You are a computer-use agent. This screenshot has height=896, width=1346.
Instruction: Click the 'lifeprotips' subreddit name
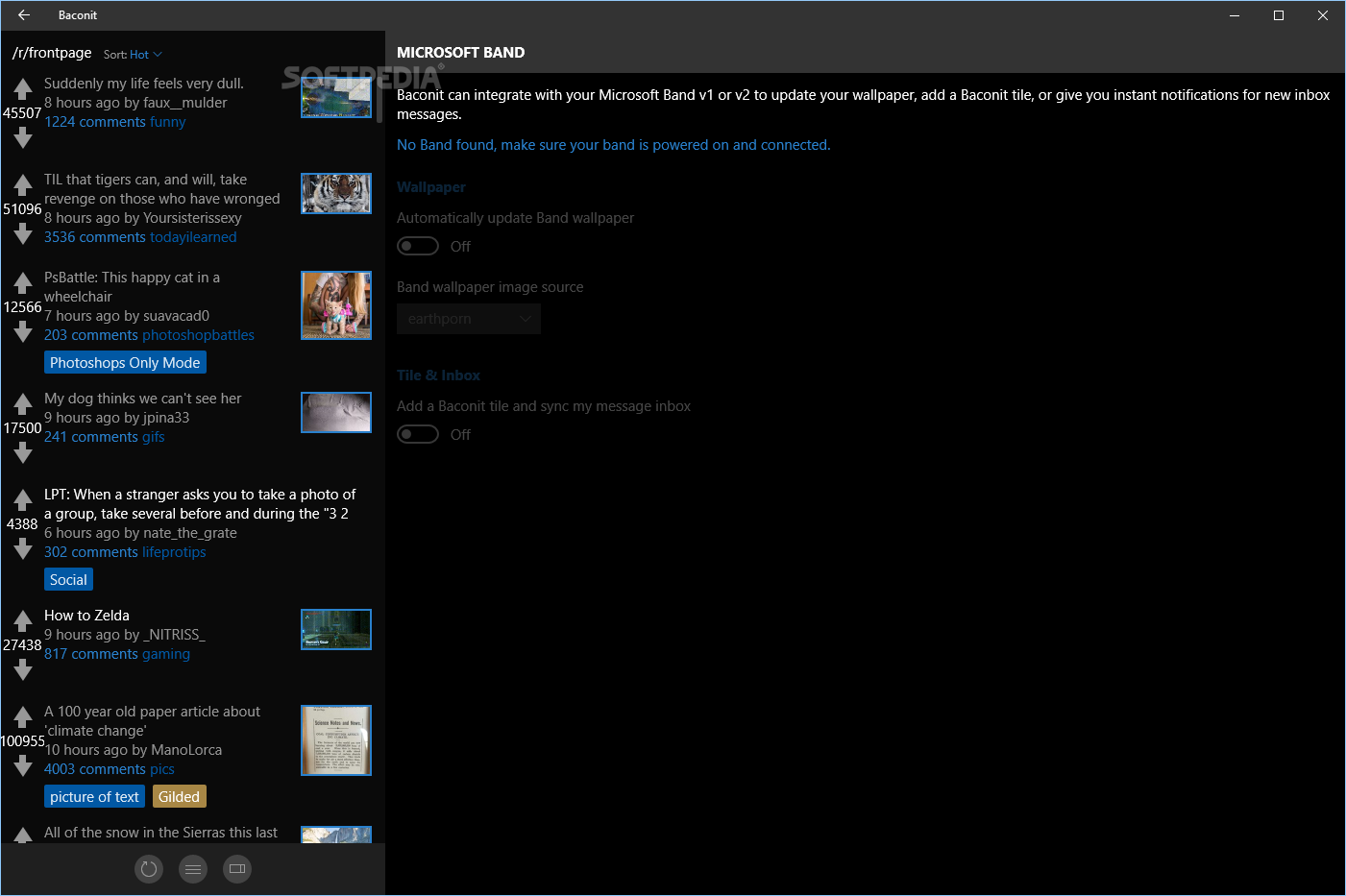174,552
